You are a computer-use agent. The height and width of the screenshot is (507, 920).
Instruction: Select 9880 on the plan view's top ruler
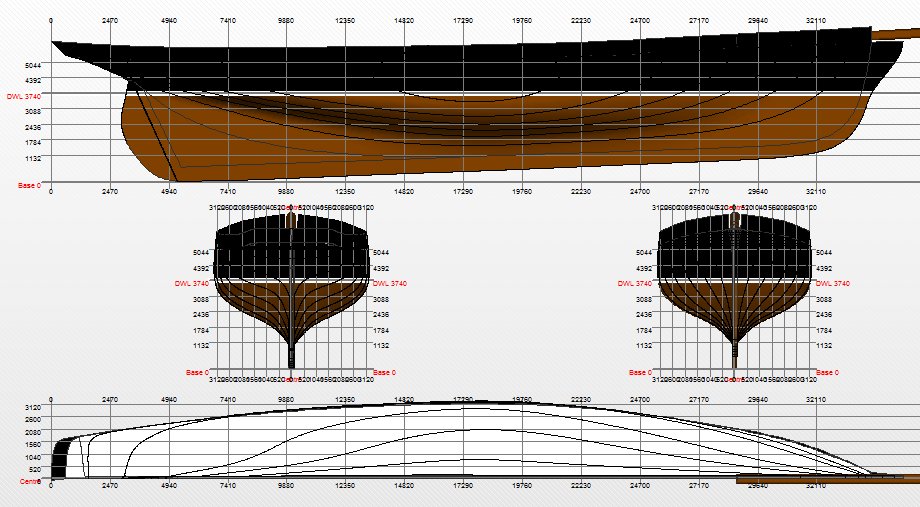(x=286, y=399)
